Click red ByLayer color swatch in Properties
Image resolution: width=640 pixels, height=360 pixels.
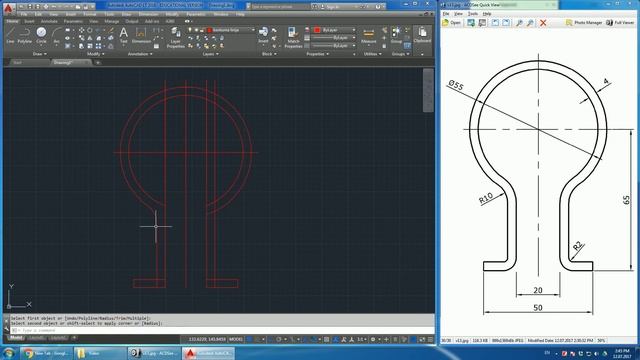tap(317, 30)
